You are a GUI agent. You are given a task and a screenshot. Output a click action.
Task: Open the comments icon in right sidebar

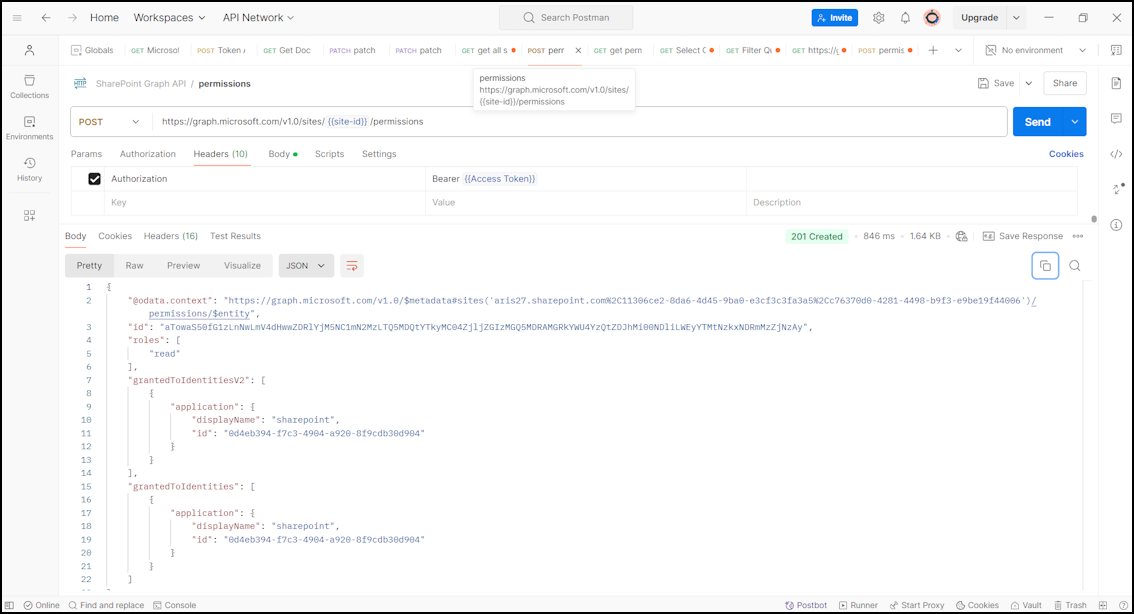point(1116,118)
